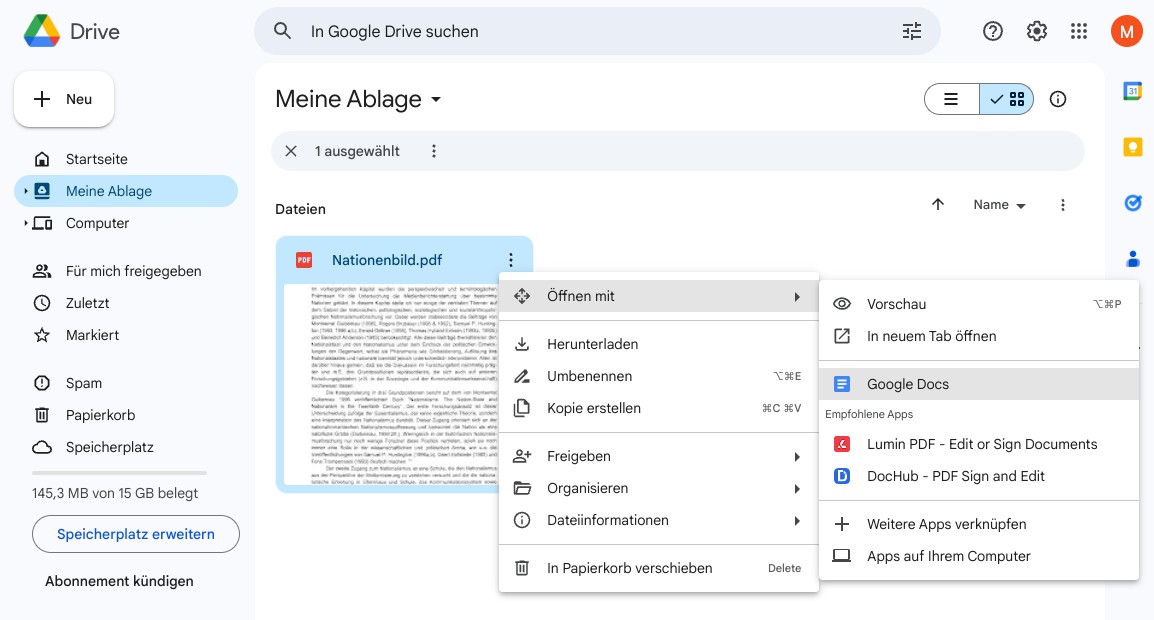Open with Lumin PDF app
The height and width of the screenshot is (620, 1154).
pos(978,444)
